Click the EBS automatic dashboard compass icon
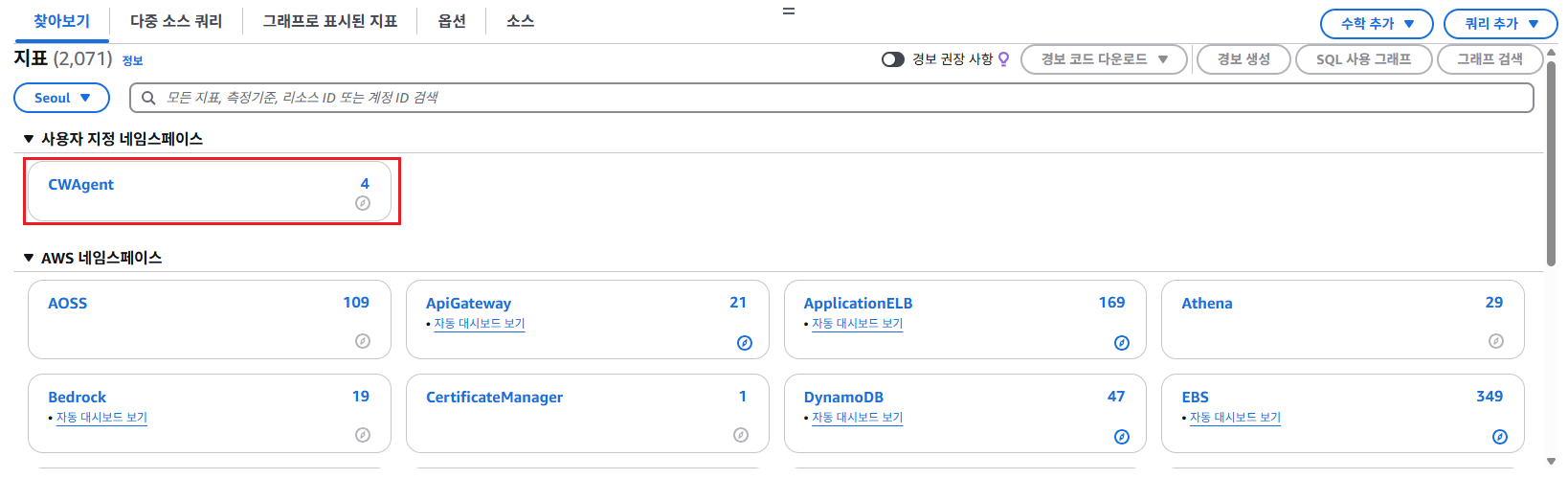 coord(1500,437)
